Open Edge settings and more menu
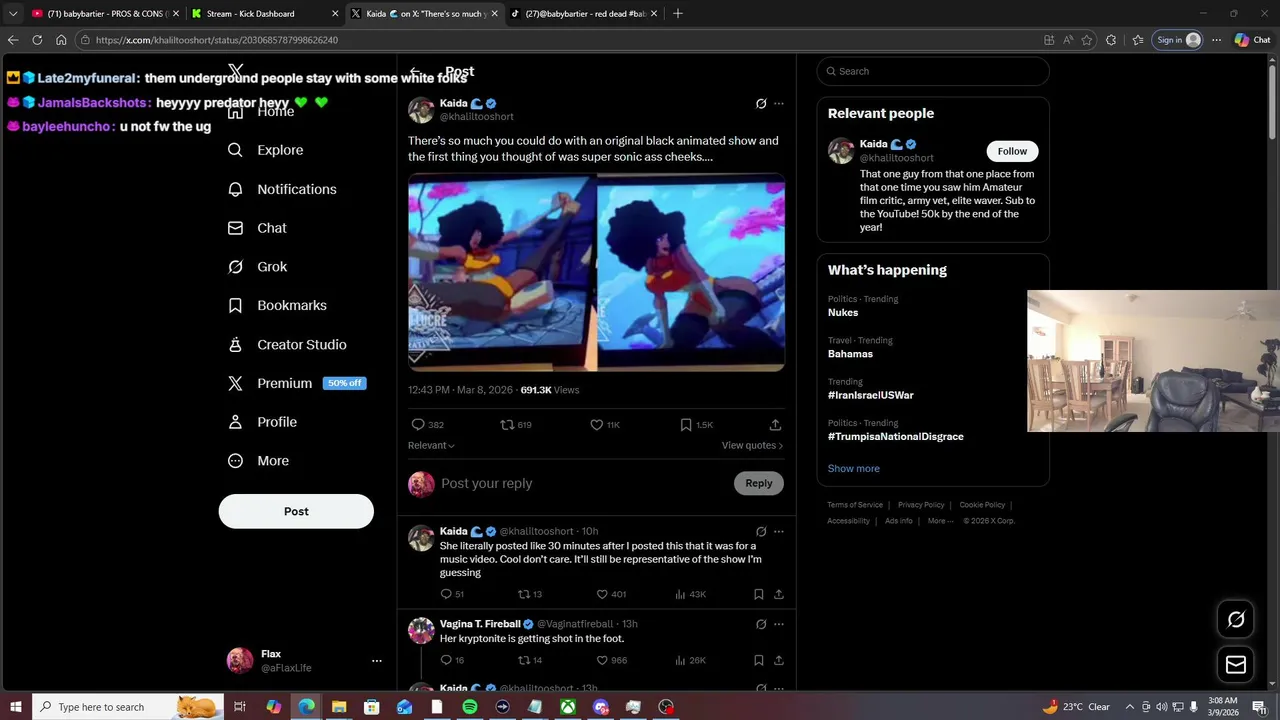Image resolution: width=1280 pixels, height=720 pixels. tap(1216, 40)
